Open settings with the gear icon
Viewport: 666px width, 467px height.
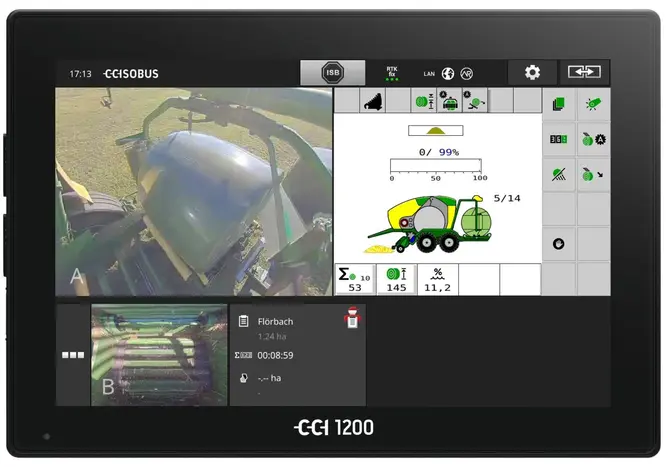coord(532,73)
